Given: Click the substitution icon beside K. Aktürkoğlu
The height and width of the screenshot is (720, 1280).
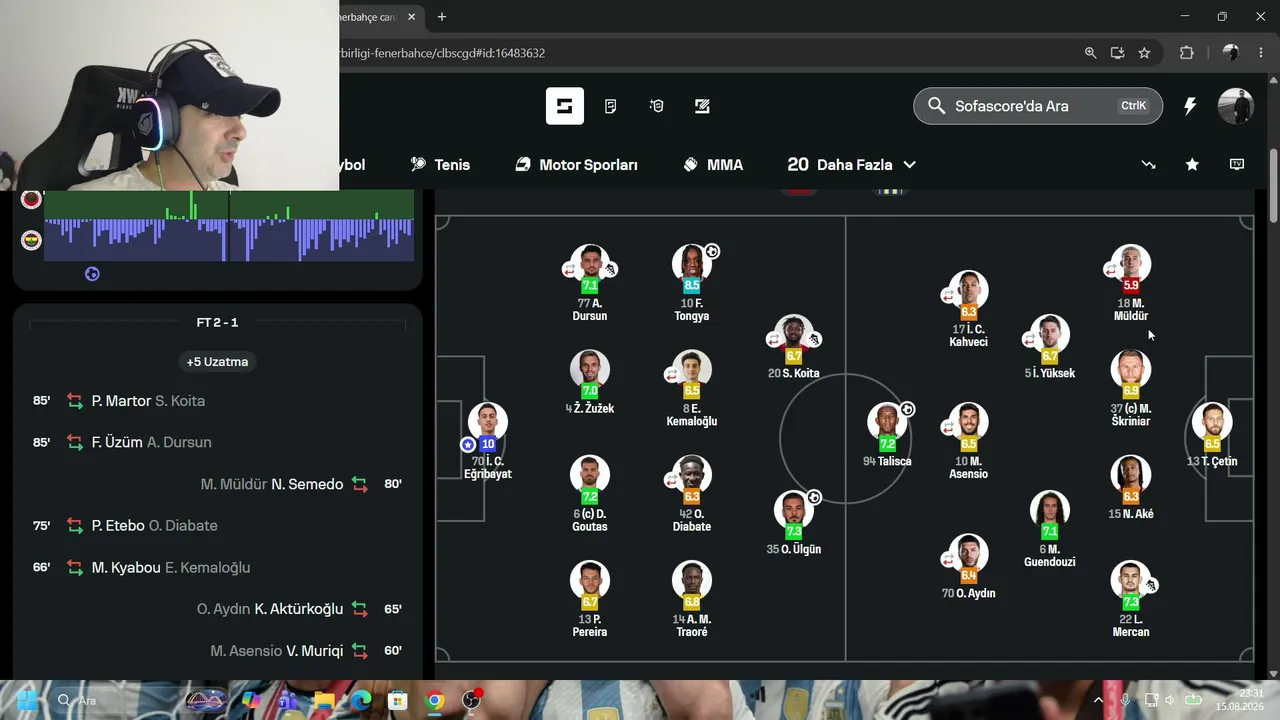Looking at the screenshot, I should click(360, 609).
